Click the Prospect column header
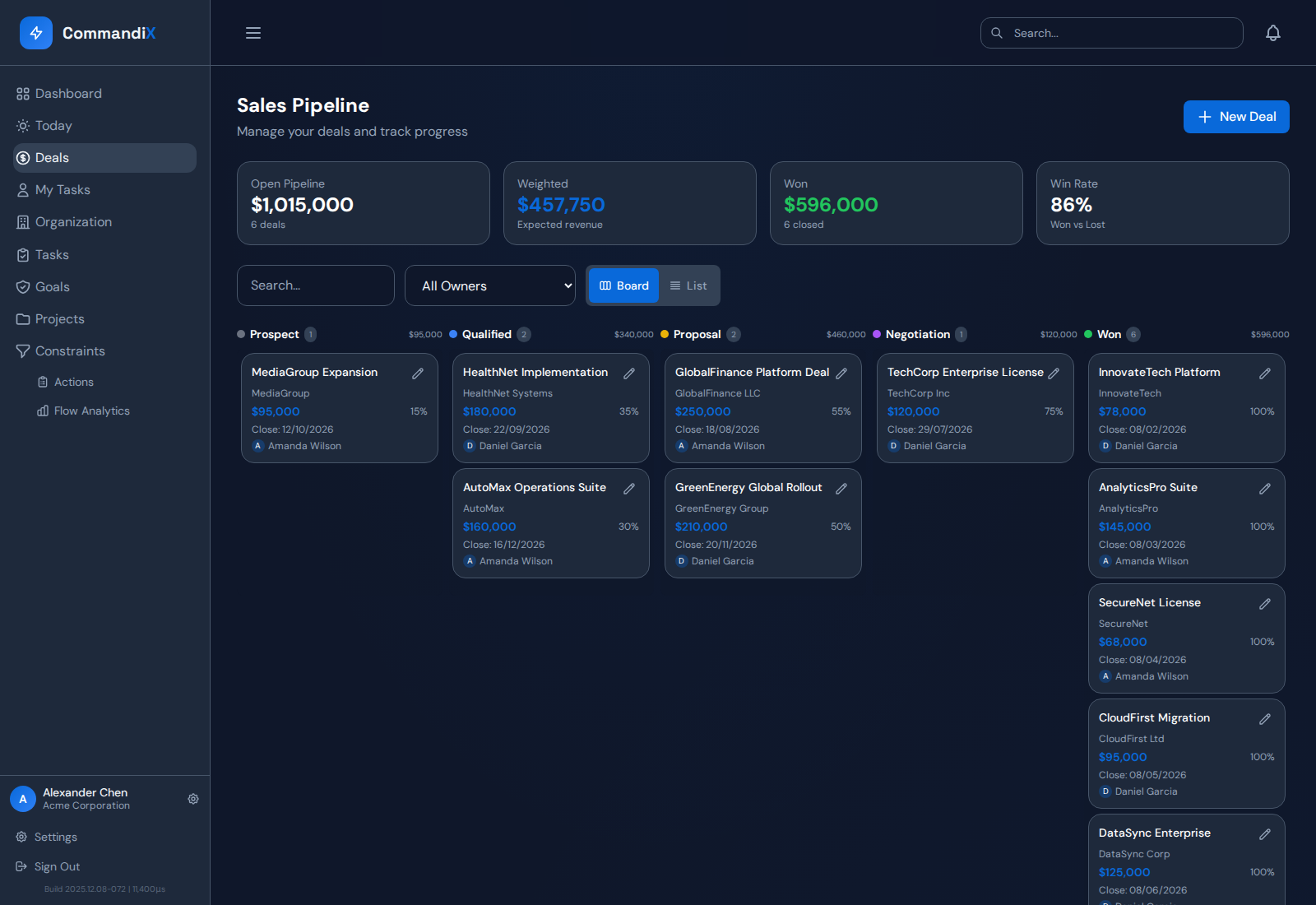 coord(275,334)
